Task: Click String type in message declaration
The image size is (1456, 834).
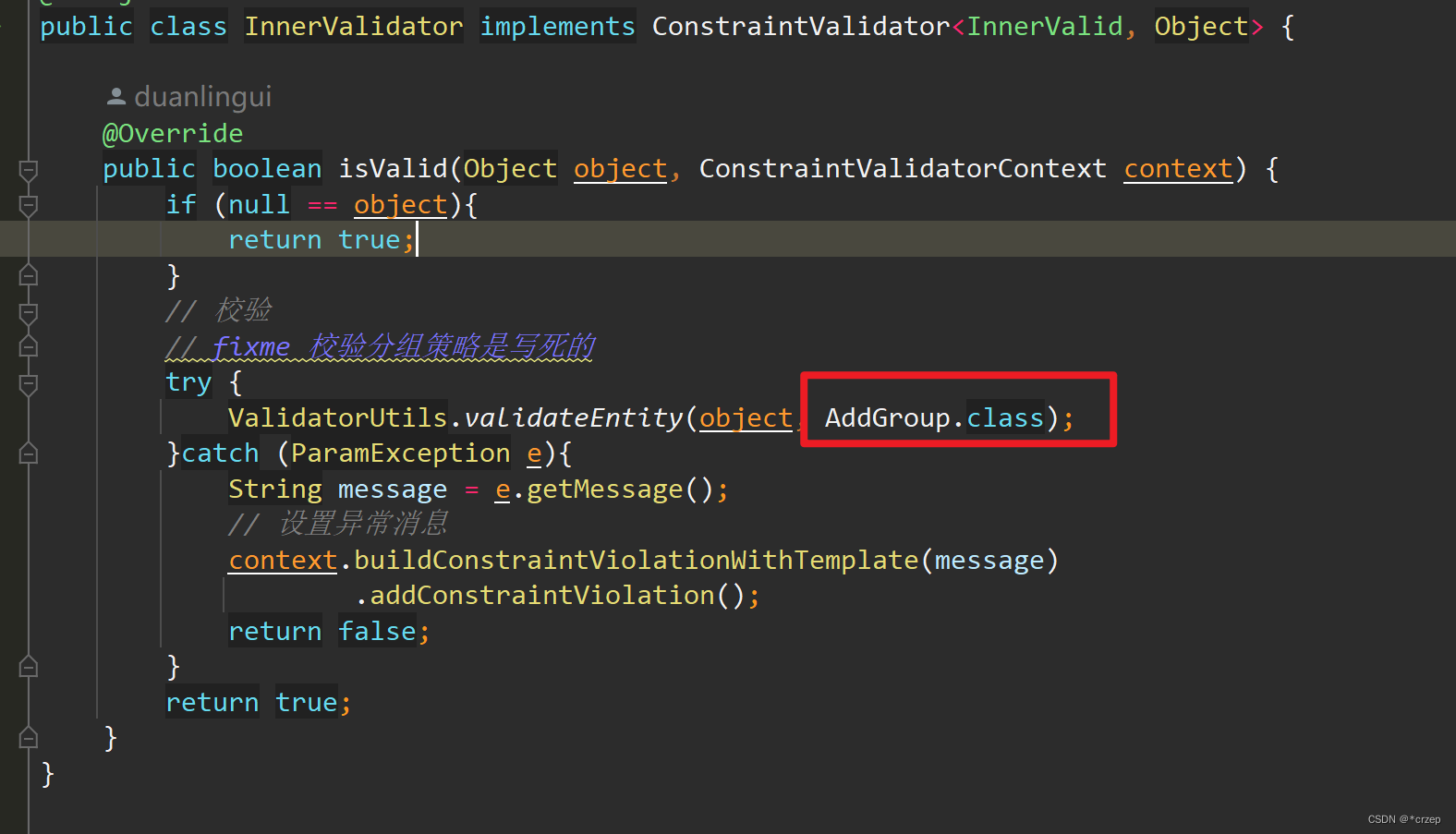Action: tap(275, 490)
